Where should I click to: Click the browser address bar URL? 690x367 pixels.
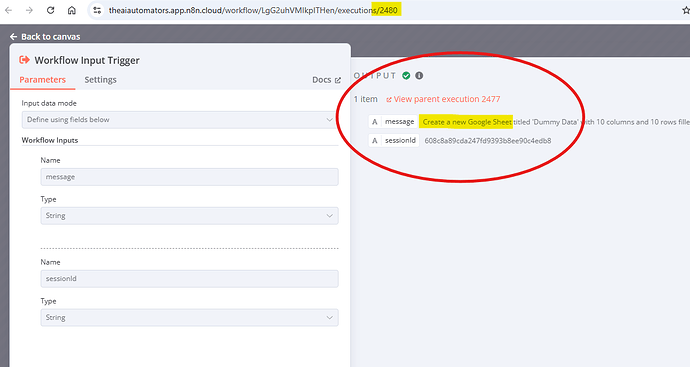pos(253,10)
